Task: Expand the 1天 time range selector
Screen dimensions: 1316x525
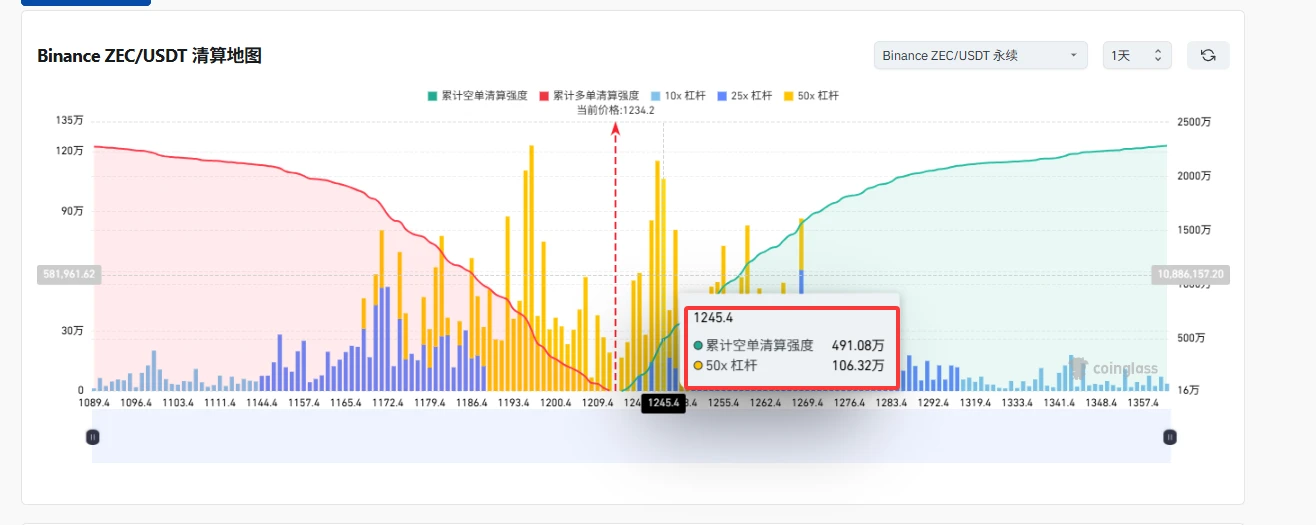Action: 1137,56
